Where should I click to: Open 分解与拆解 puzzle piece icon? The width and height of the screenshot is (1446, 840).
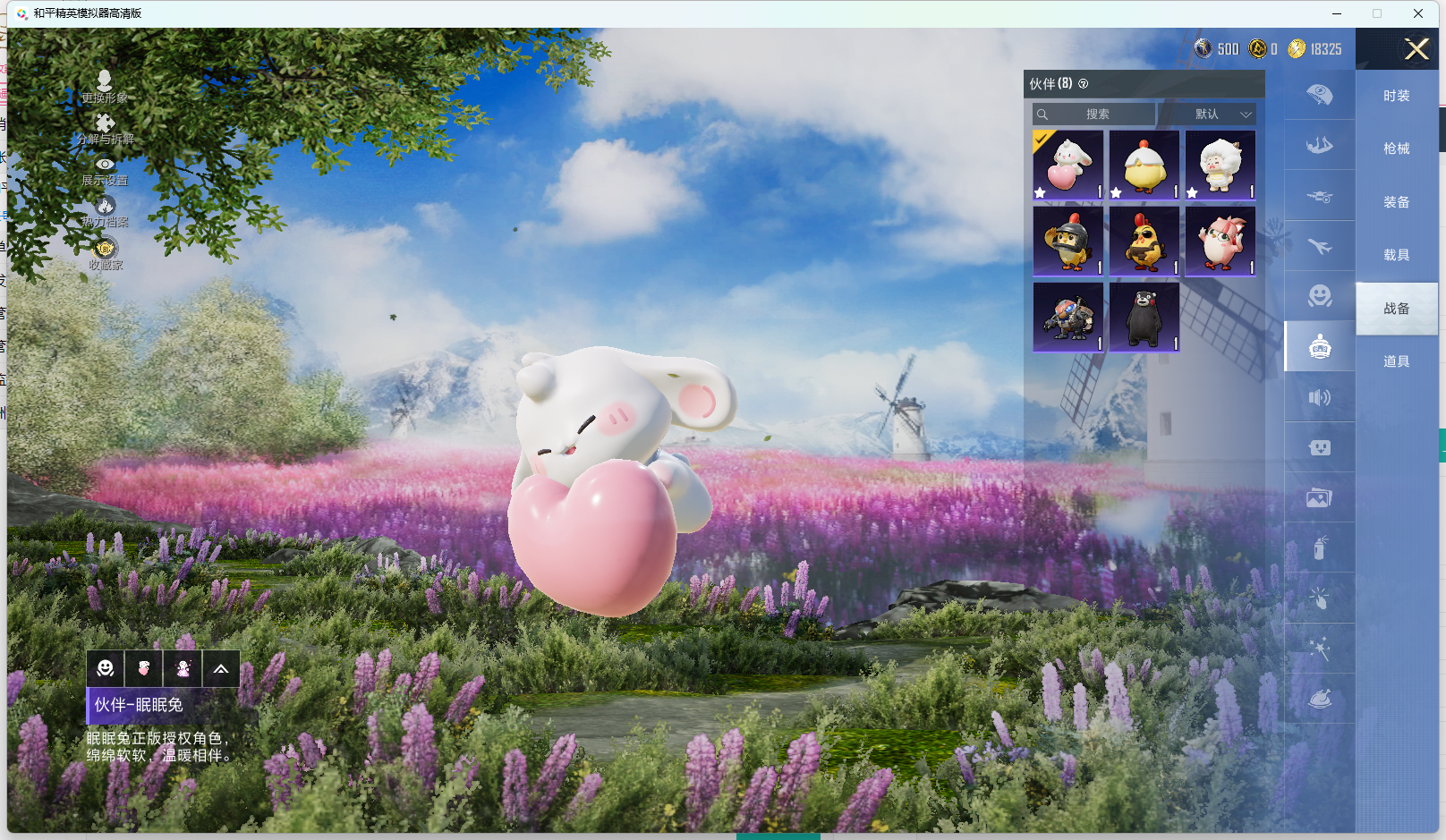pos(105,123)
